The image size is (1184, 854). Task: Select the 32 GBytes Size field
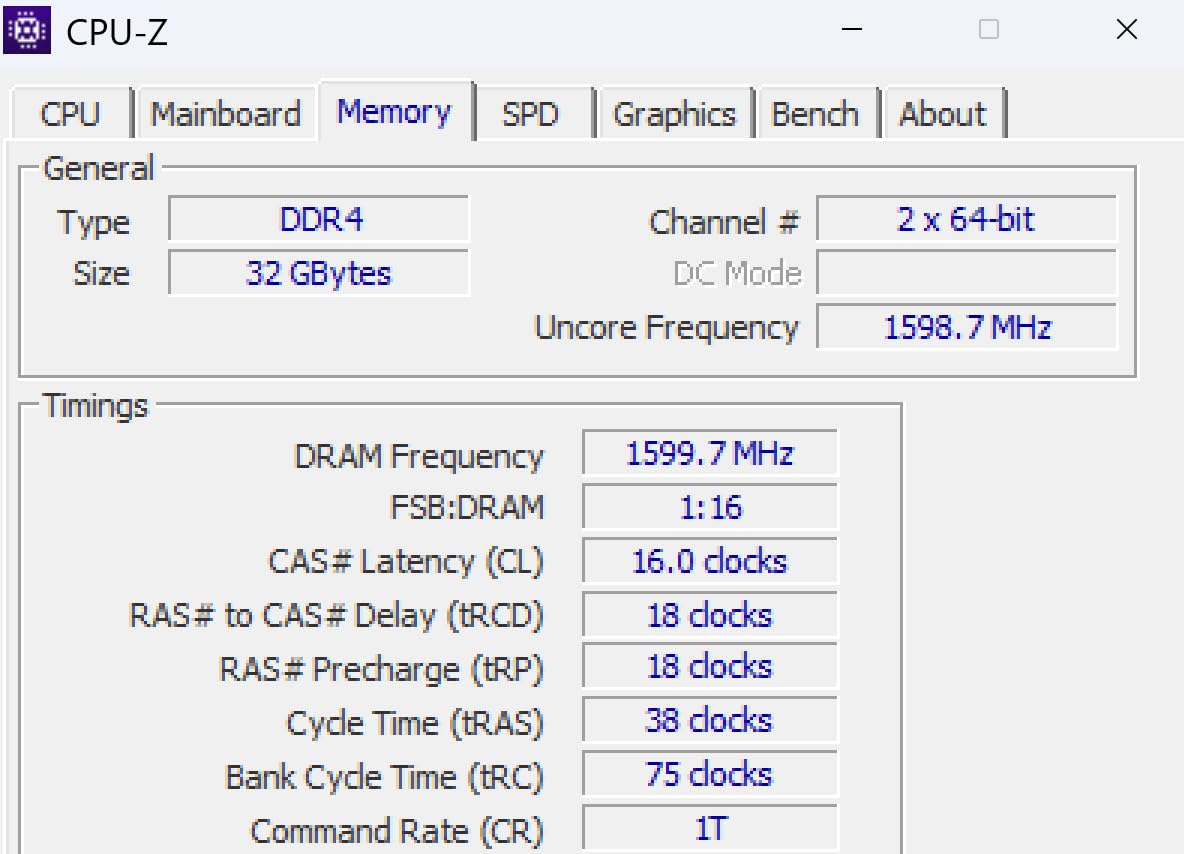(318, 273)
